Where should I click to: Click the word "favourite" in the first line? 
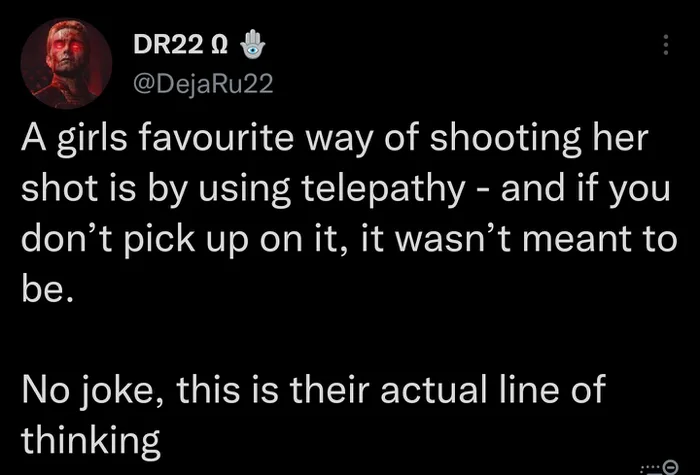pos(215,138)
